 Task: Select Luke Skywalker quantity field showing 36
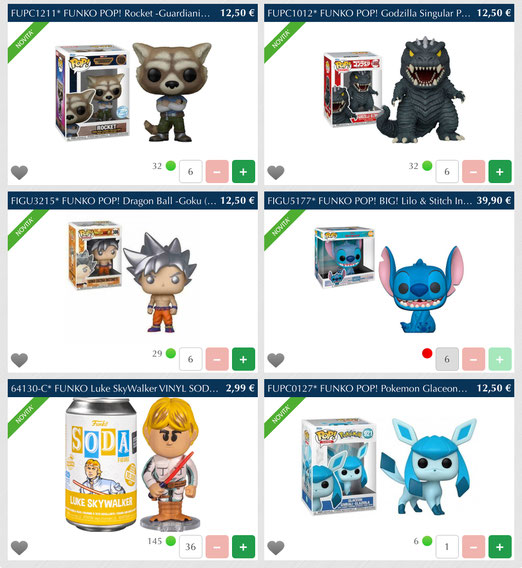point(191,547)
